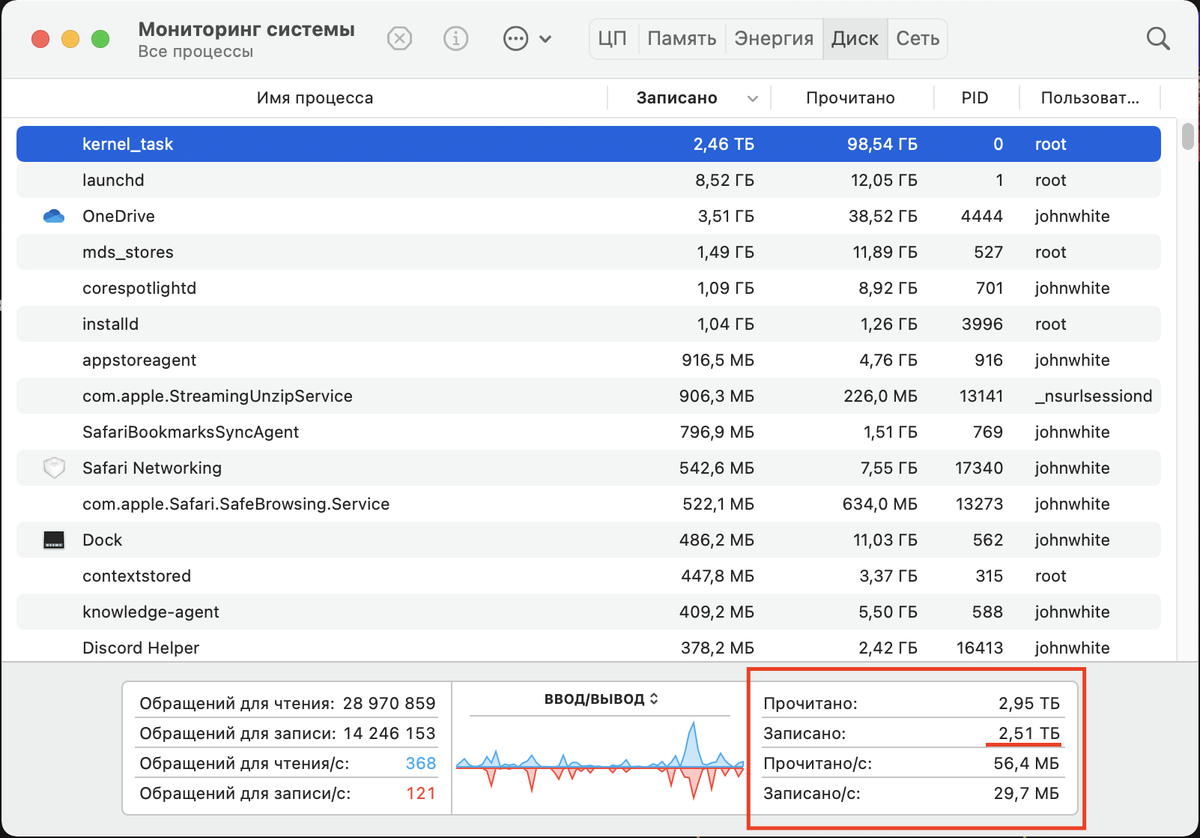The width and height of the screenshot is (1200, 838).
Task: Click the 2,46 ТБ written value
Action: (724, 144)
